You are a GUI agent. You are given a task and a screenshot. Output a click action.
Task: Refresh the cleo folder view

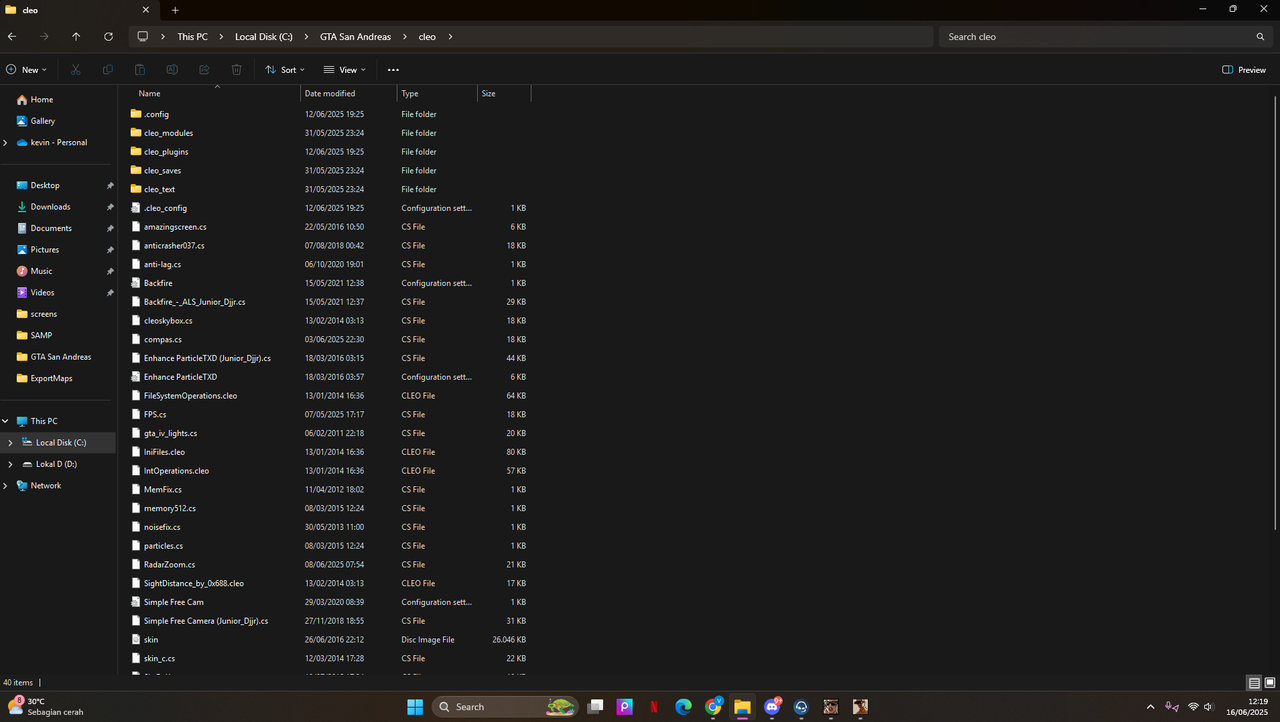point(108,36)
